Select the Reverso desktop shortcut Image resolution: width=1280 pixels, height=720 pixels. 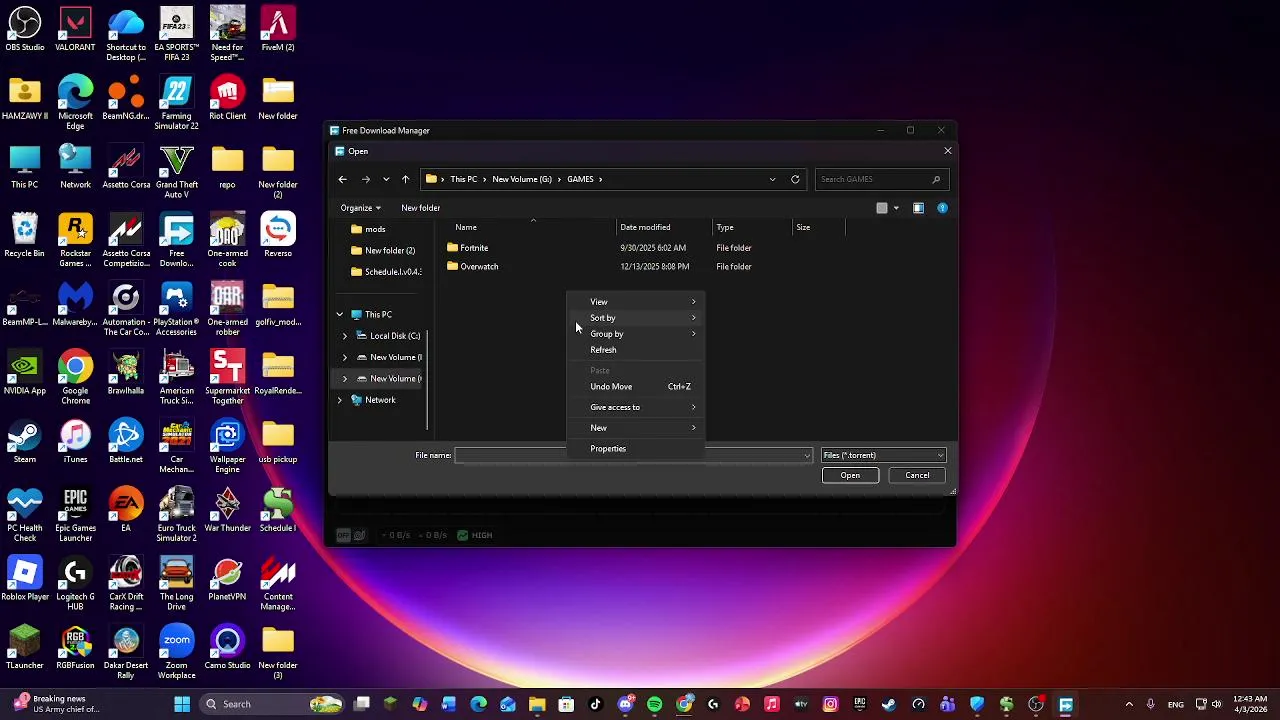(278, 236)
